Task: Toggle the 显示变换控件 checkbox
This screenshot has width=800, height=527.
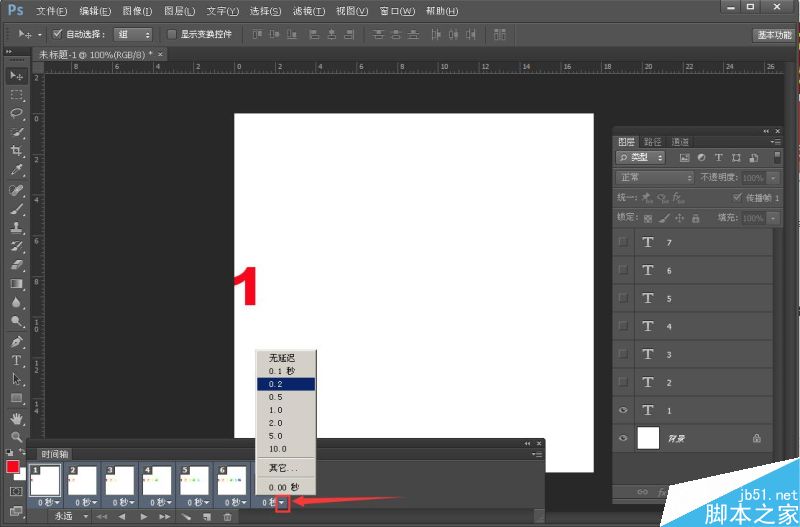Action: pyautogui.click(x=172, y=34)
